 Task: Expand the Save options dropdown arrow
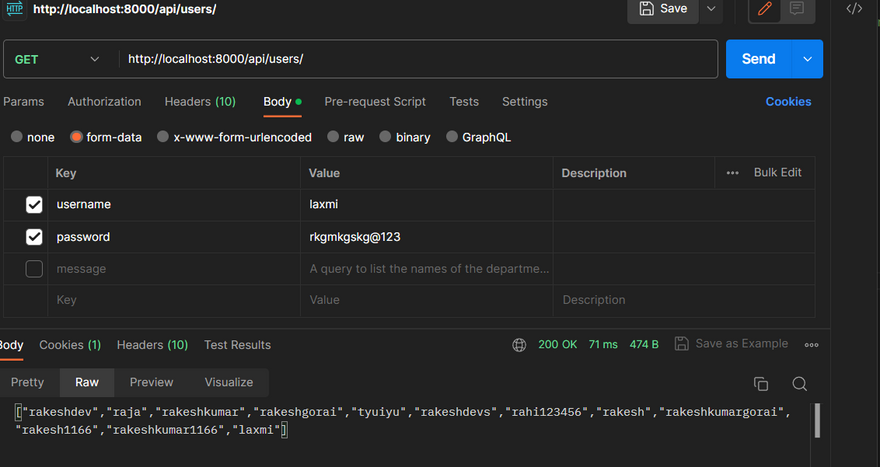(711, 9)
